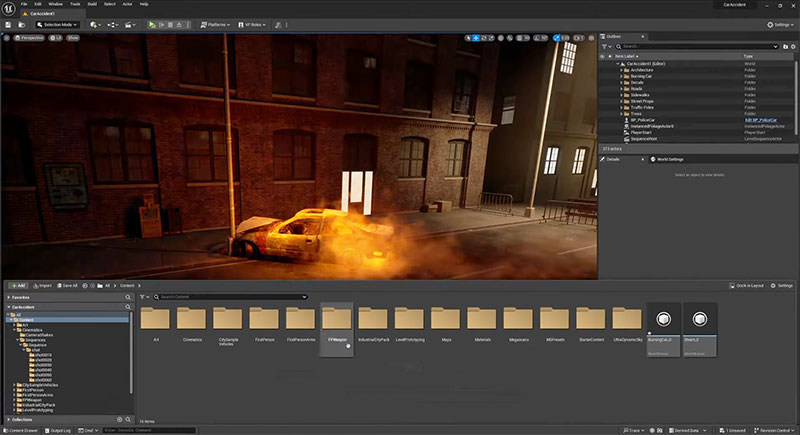
Task: Switch to the World Settings tab
Action: (x=668, y=159)
